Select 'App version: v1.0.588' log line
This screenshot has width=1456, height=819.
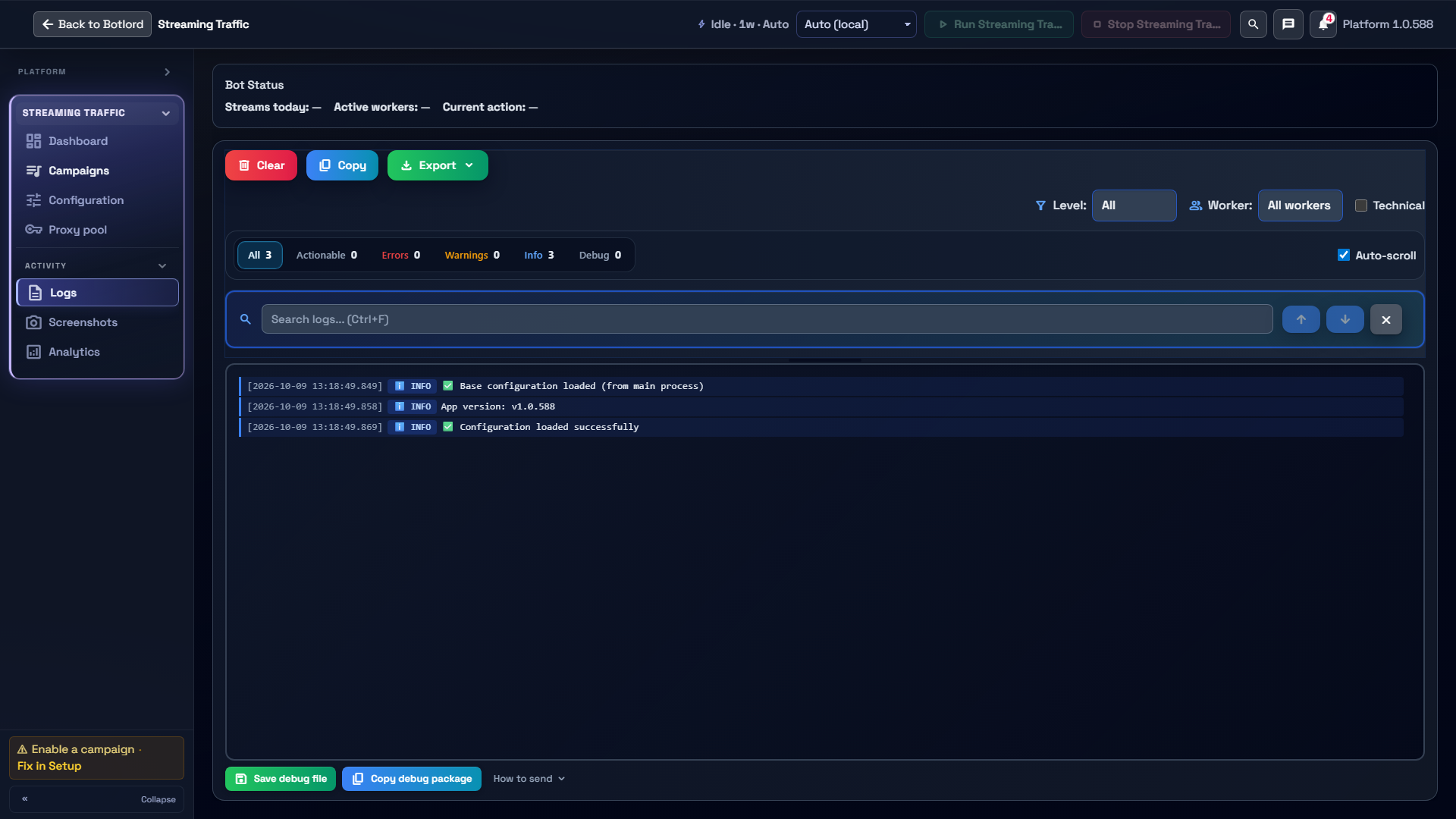pos(821,406)
